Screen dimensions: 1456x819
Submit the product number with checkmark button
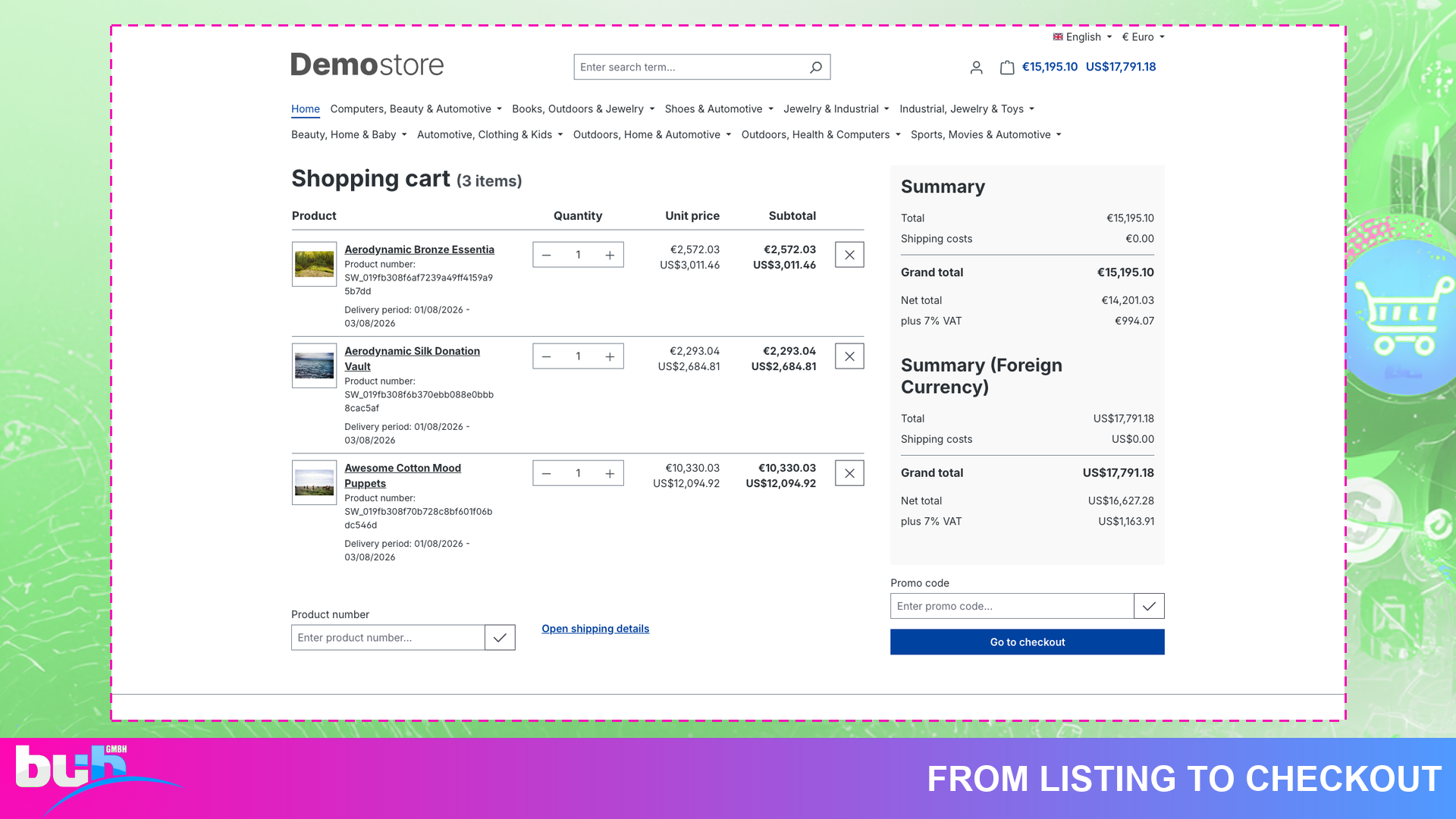tap(500, 638)
